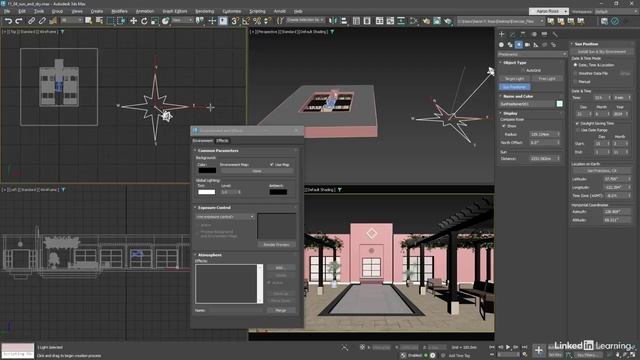Choose the Select and Scale tool

155,21
